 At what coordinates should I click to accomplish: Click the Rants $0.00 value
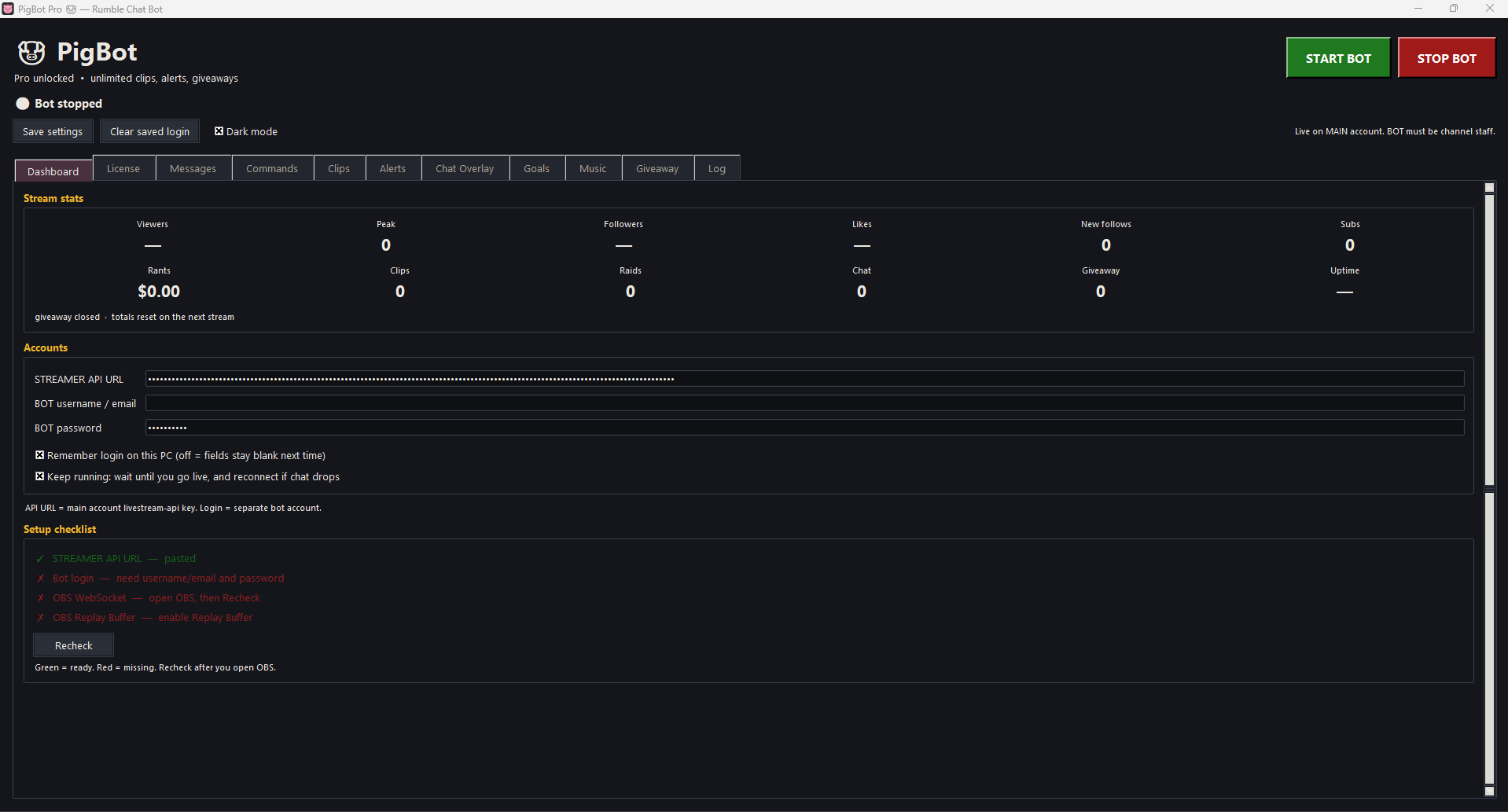point(159,292)
